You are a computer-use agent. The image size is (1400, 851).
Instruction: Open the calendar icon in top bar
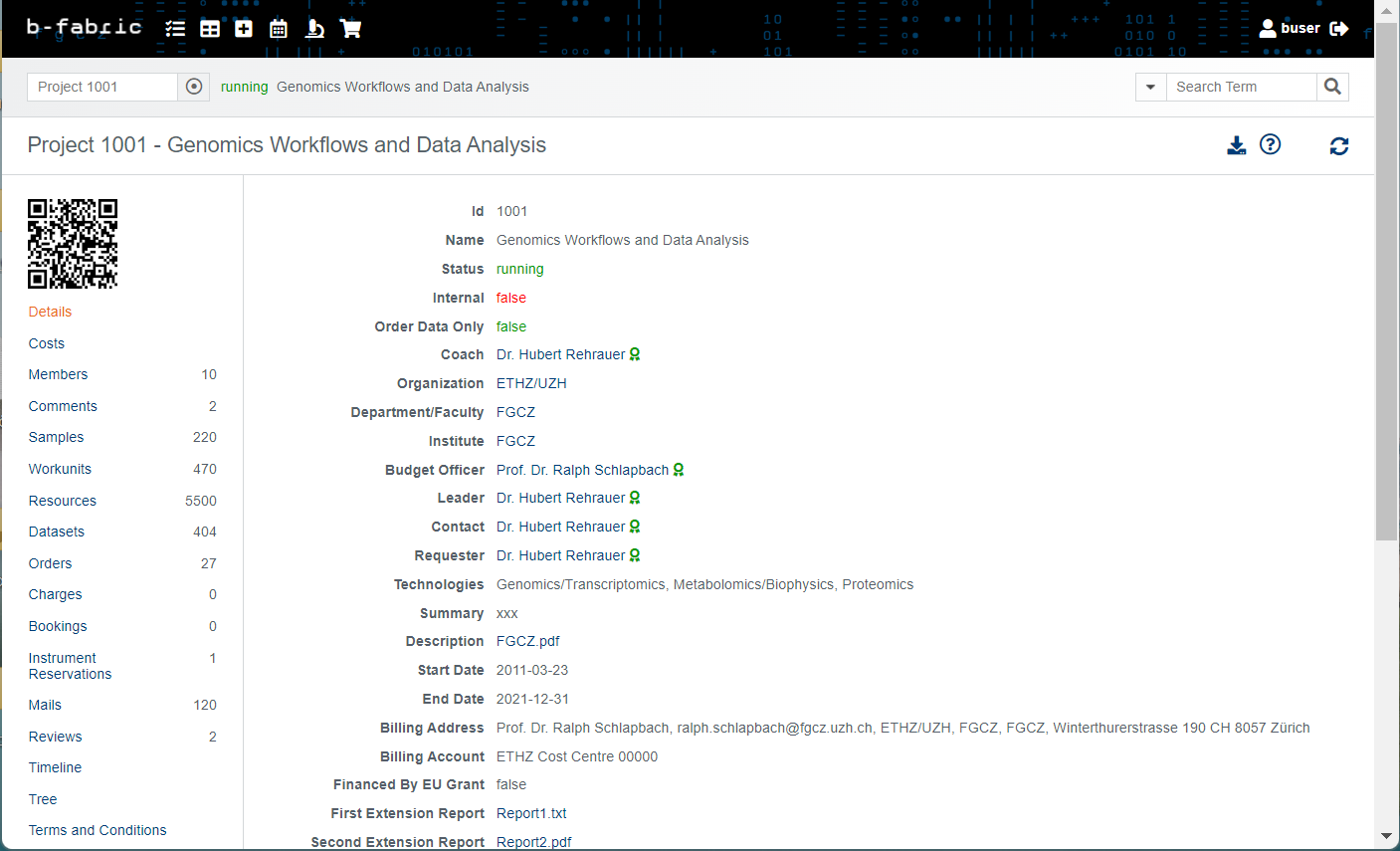(x=279, y=29)
